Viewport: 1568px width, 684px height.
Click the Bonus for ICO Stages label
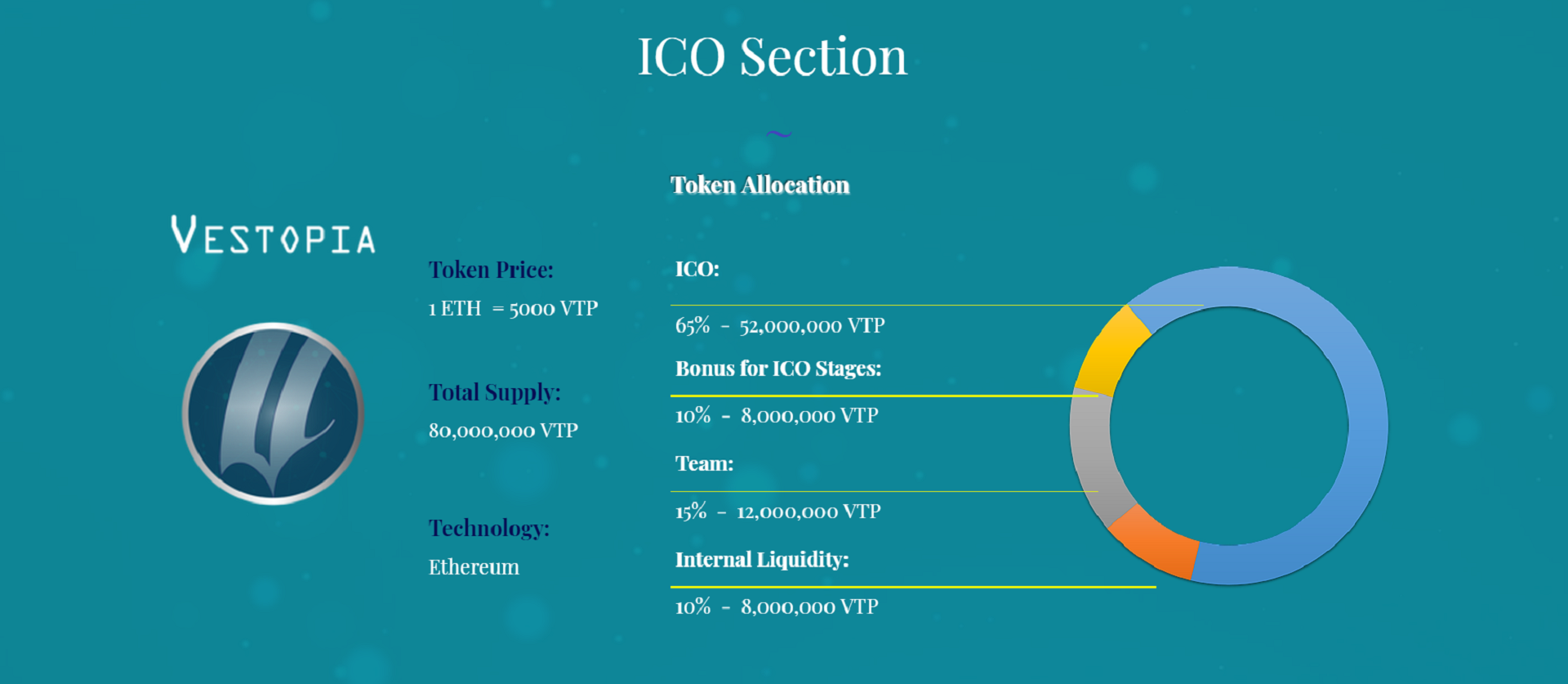point(778,369)
